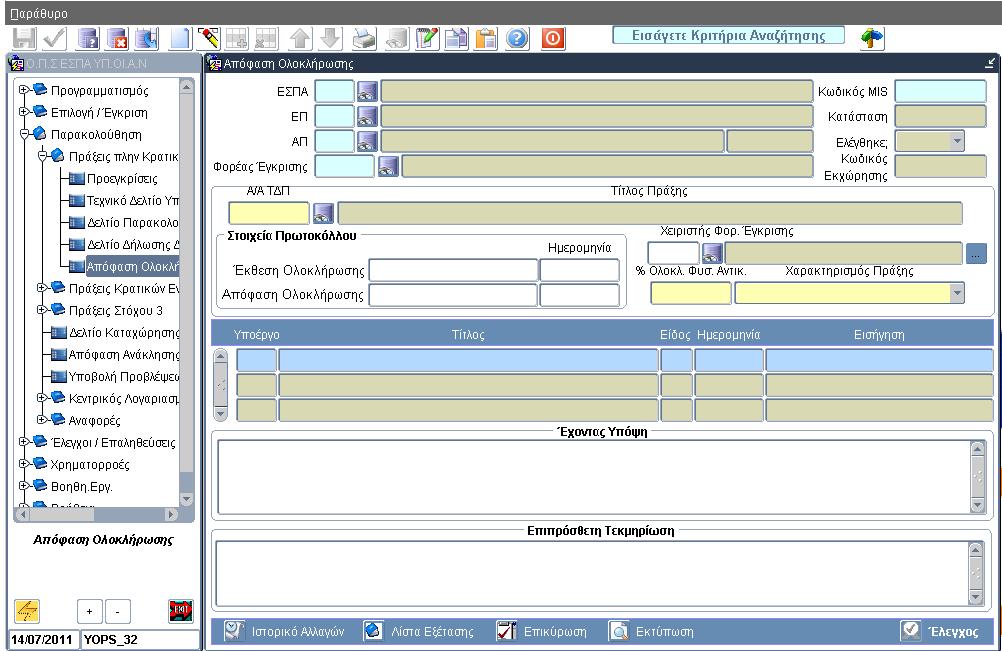
Task: Click the minus button below the tree
Action: [118, 611]
